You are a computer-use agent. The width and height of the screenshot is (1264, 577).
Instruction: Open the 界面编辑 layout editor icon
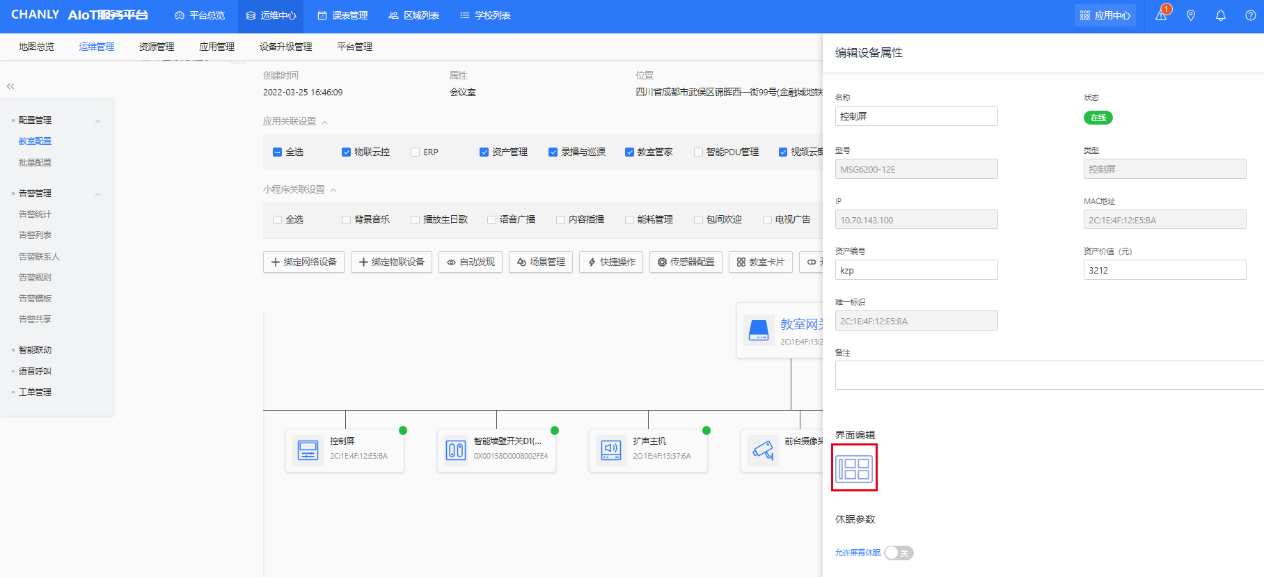(x=855, y=469)
